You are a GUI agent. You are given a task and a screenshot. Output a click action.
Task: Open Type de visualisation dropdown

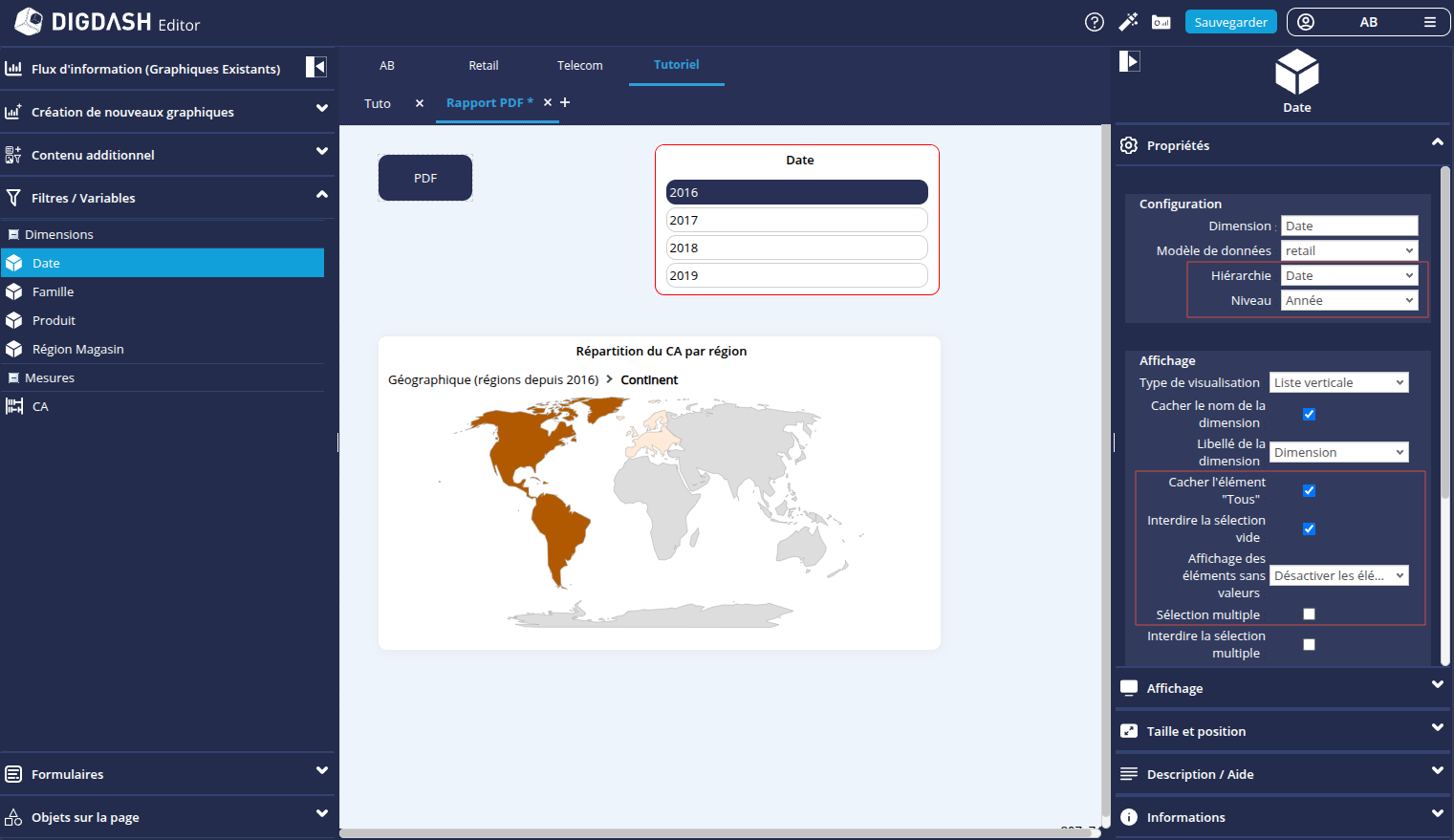pos(1338,382)
